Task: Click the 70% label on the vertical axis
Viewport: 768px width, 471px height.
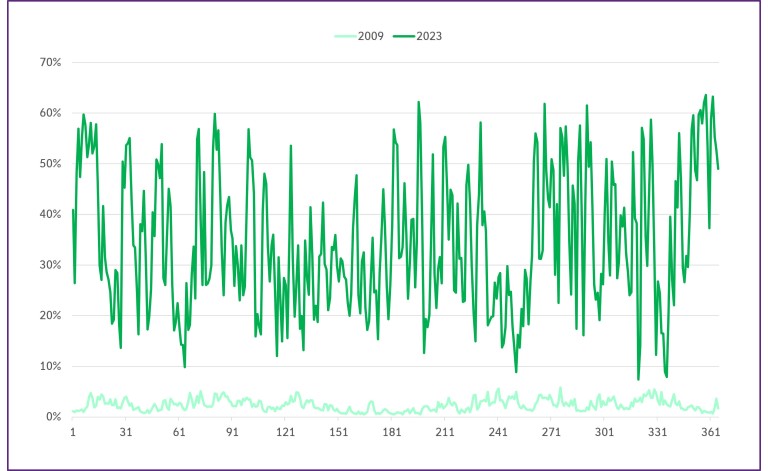Action: (51, 62)
